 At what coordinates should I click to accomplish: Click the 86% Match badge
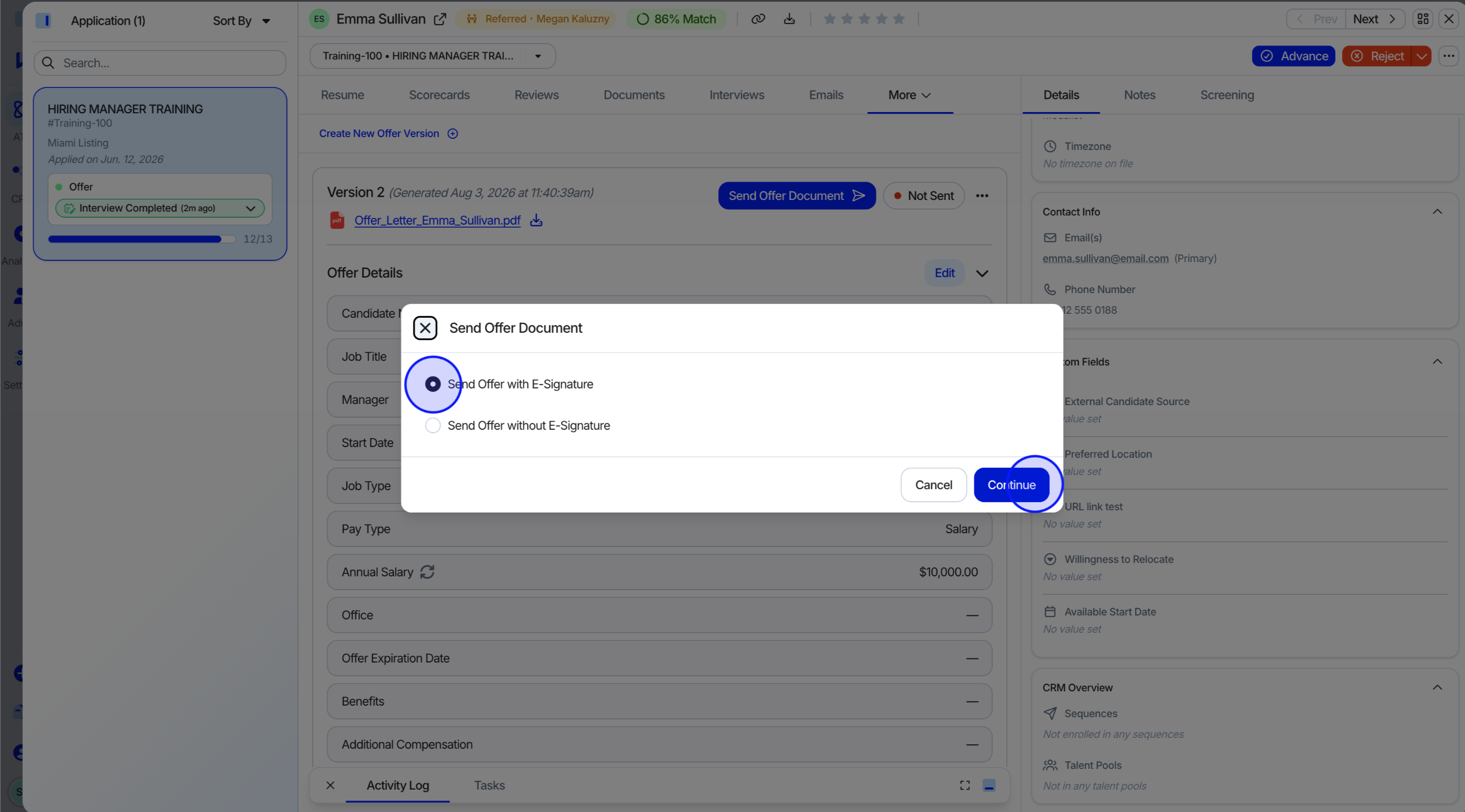coord(676,19)
